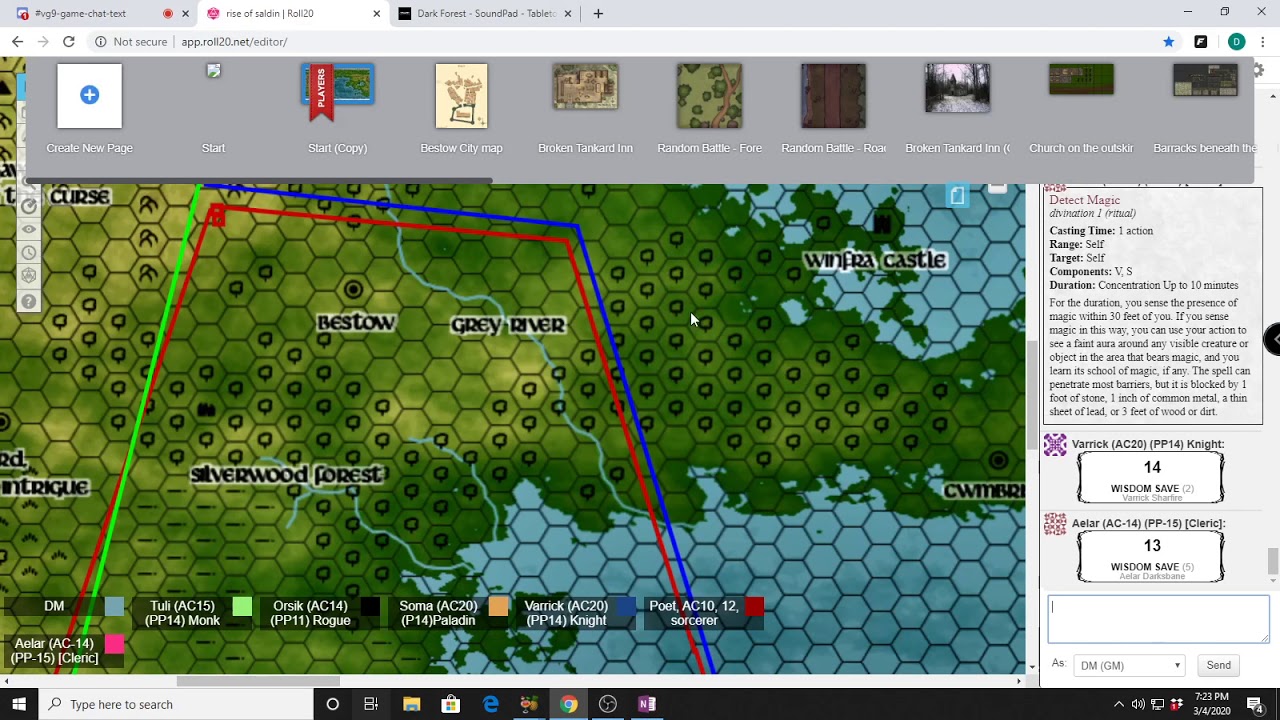1280x720 pixels.
Task: Click the dice icon beside Varrick's roll
Action: 1055,445
